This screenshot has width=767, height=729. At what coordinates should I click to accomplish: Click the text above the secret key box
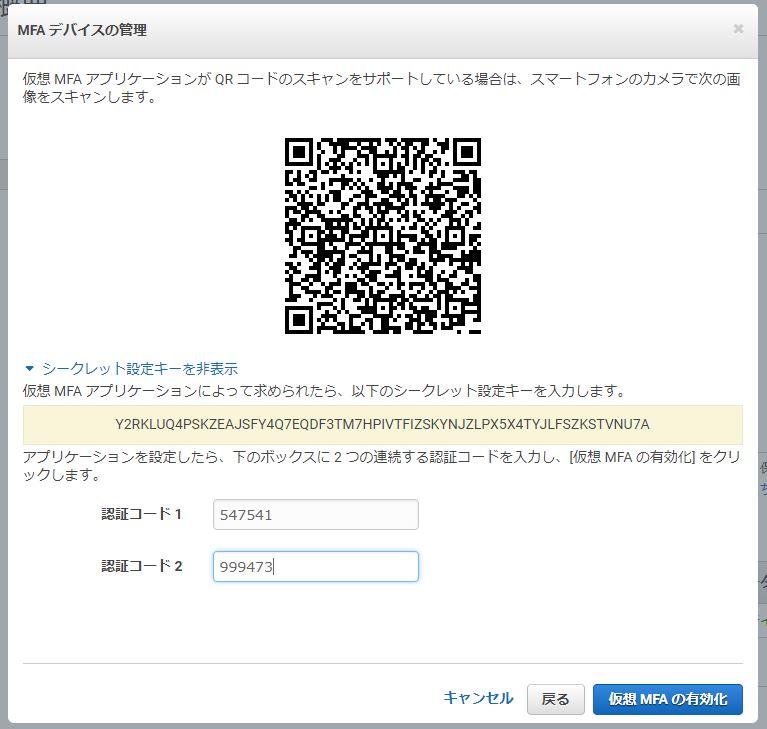click(324, 391)
